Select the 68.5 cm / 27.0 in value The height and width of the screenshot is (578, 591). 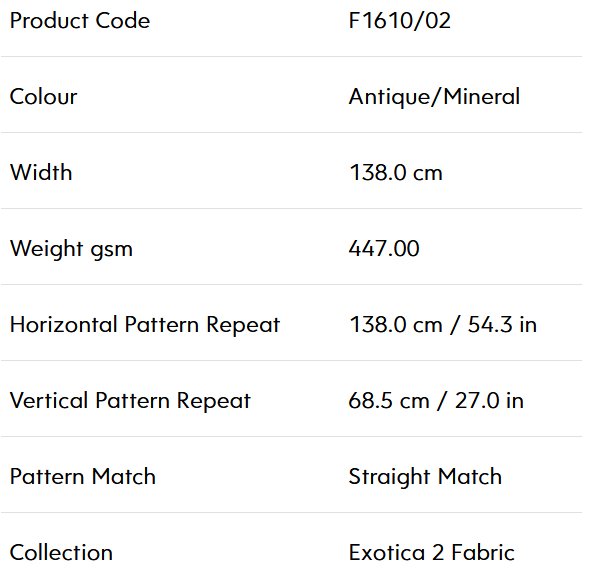pos(436,401)
